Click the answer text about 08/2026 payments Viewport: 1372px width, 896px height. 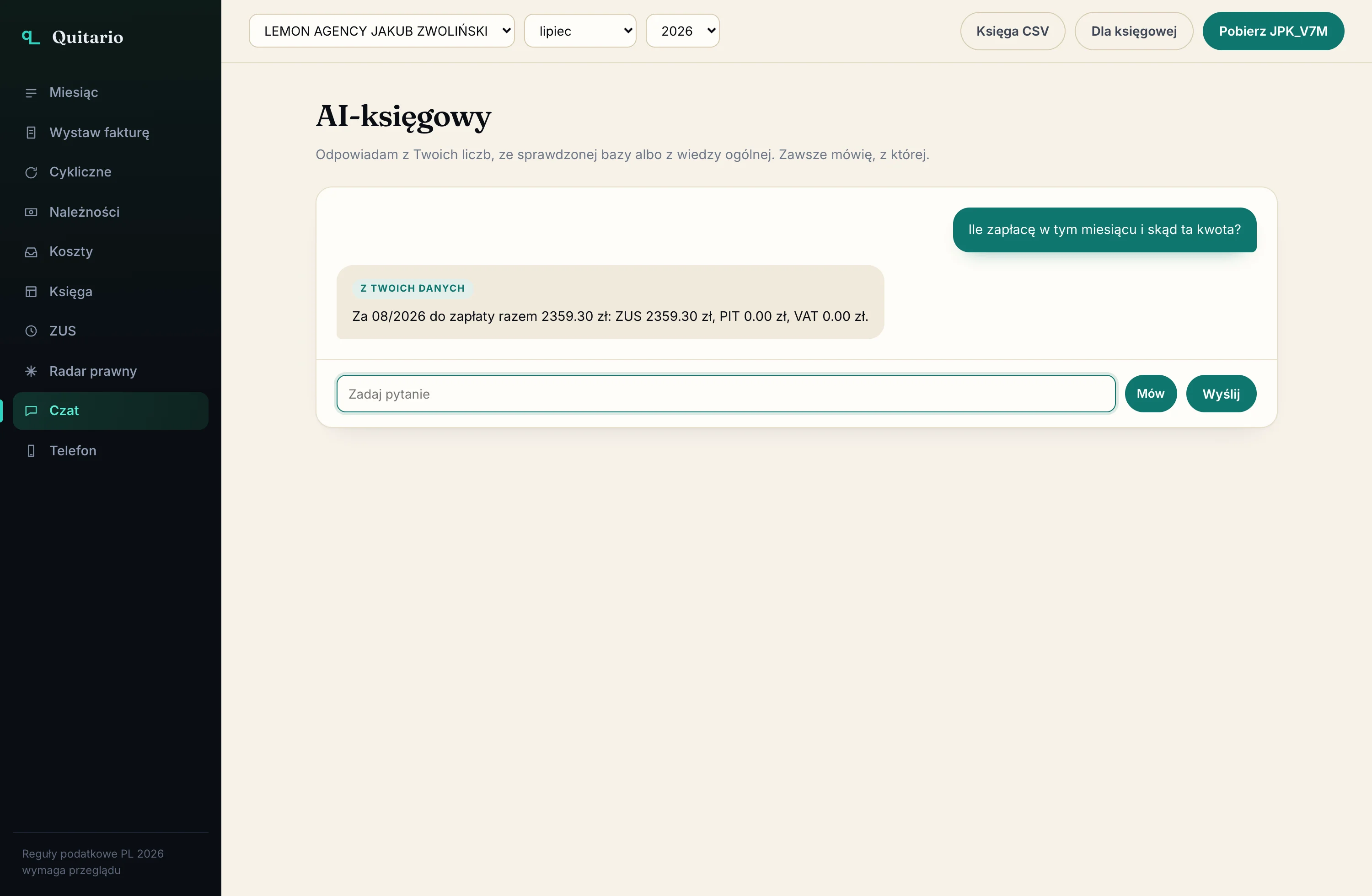click(x=610, y=316)
